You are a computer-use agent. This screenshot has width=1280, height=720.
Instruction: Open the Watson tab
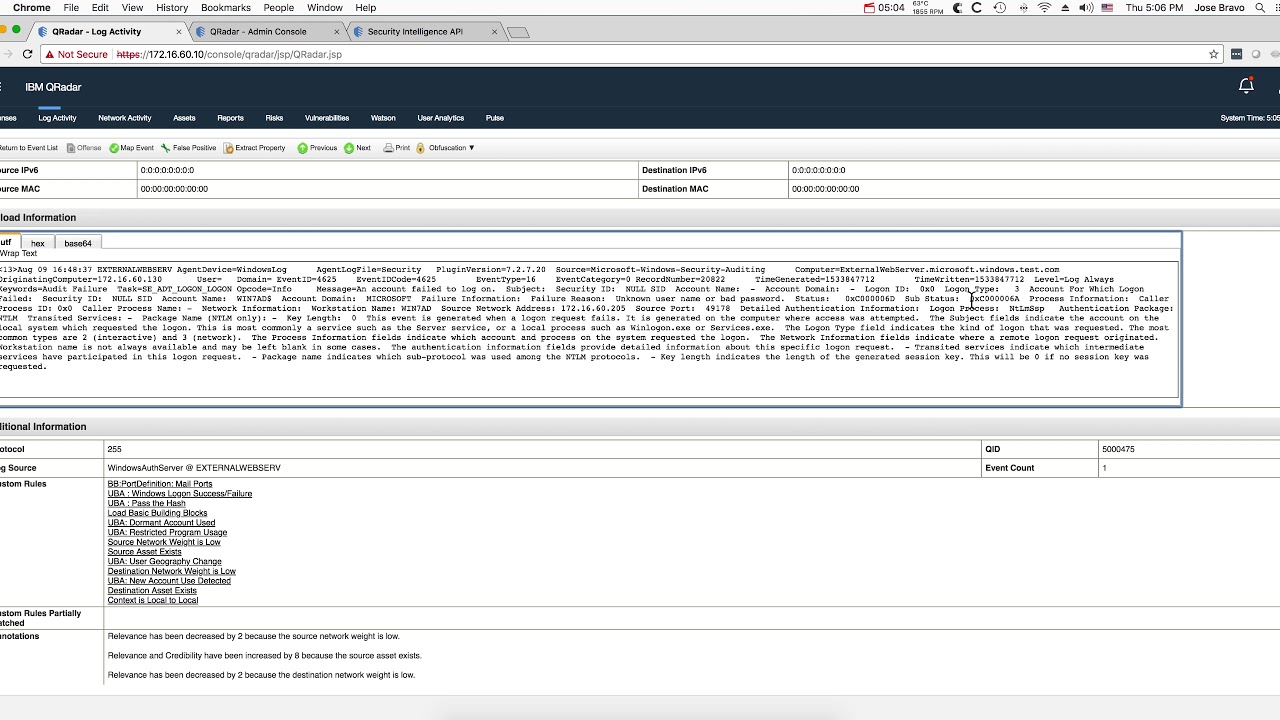click(x=383, y=118)
